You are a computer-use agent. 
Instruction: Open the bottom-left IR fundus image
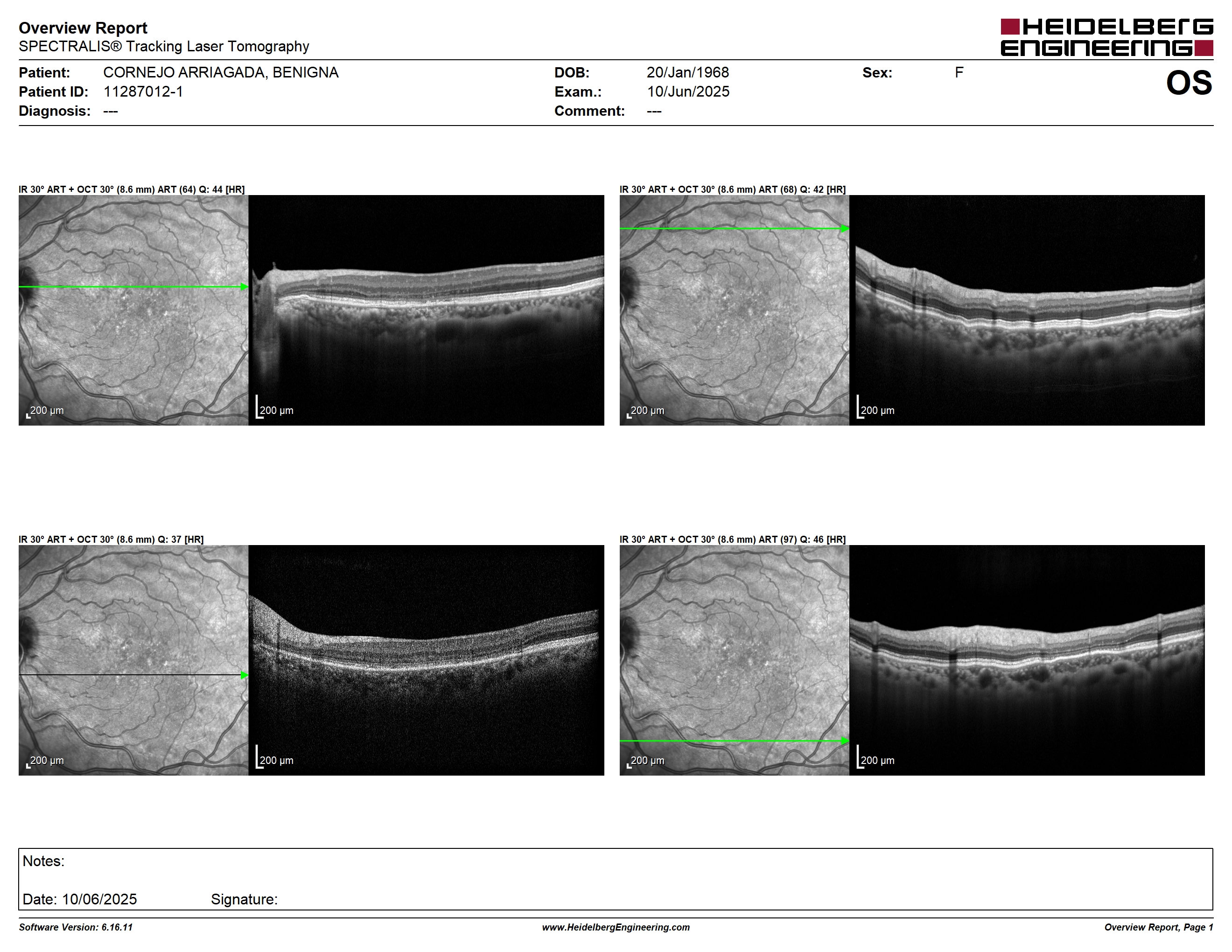point(133,660)
